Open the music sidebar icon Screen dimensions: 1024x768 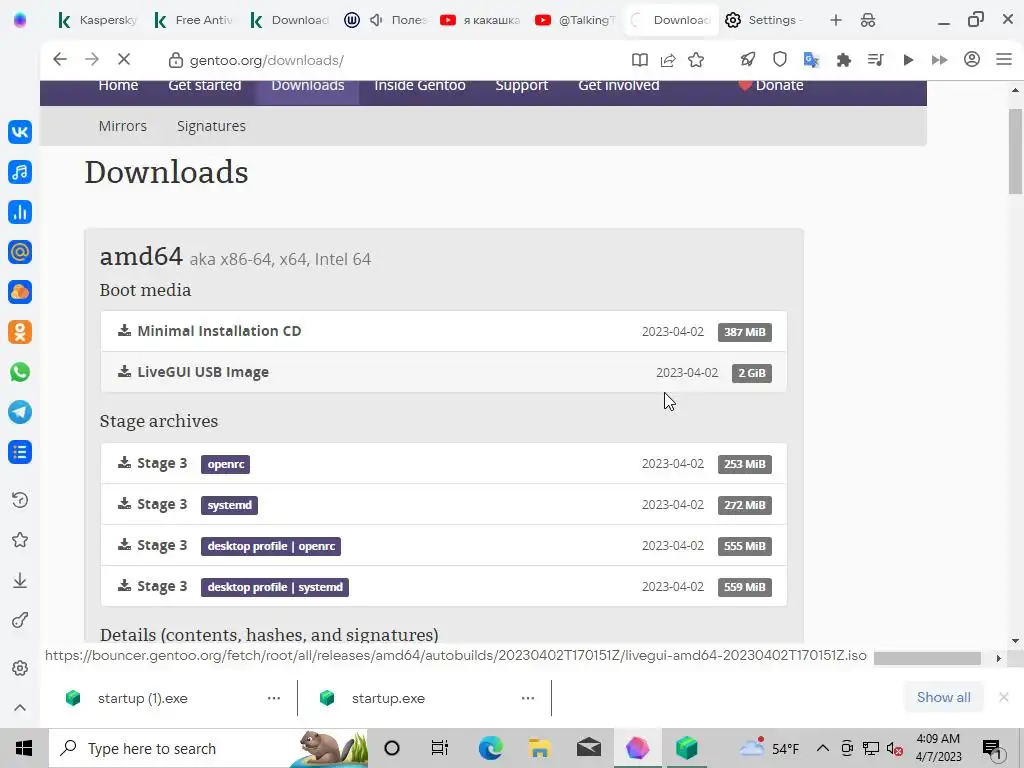(20, 172)
